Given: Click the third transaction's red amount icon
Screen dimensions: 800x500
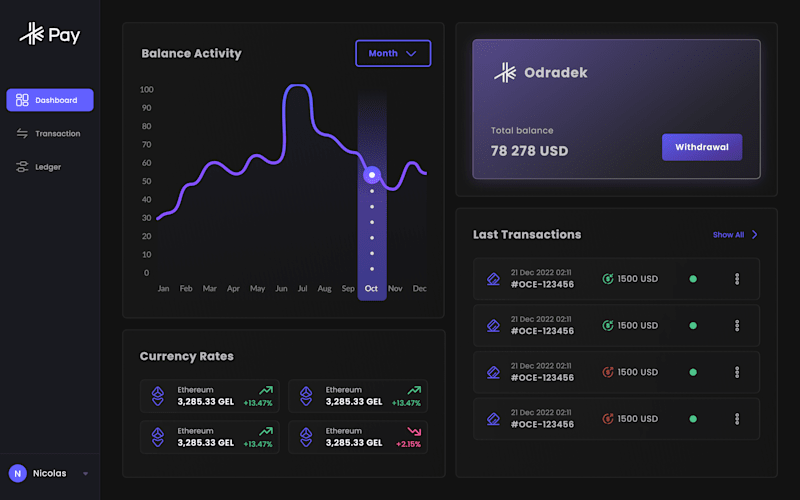Looking at the screenshot, I should [x=608, y=372].
